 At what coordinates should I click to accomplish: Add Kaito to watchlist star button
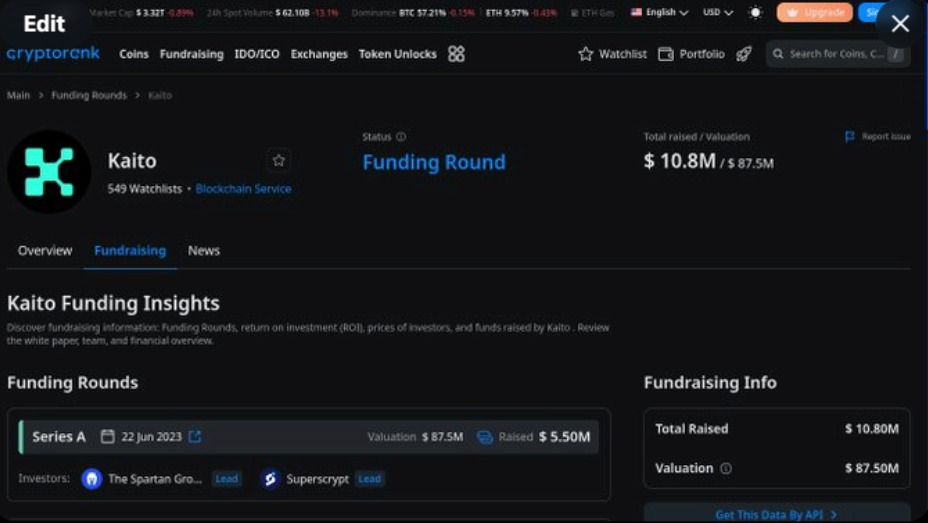[279, 160]
